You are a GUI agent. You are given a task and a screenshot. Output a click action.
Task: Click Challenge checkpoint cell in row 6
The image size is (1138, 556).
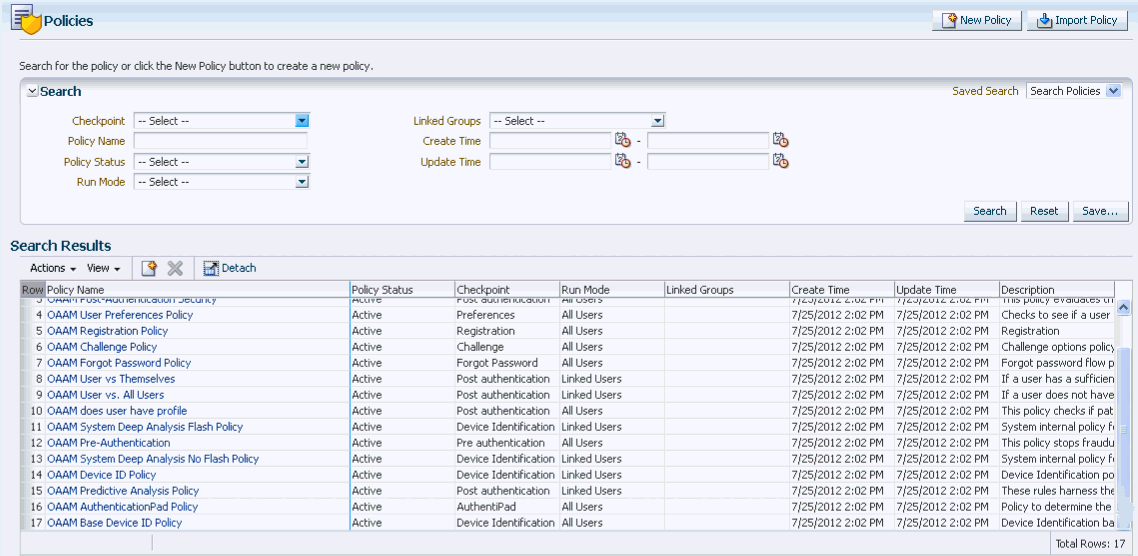(507, 347)
